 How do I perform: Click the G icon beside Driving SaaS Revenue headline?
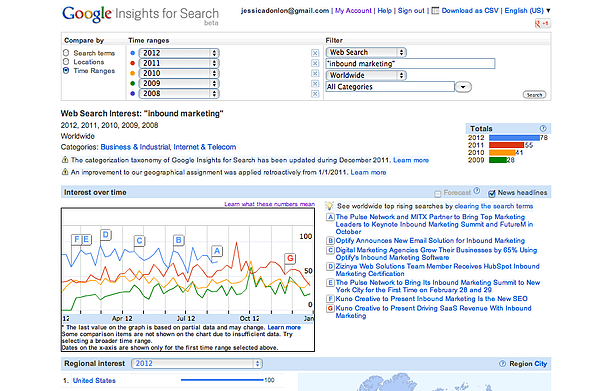point(330,308)
